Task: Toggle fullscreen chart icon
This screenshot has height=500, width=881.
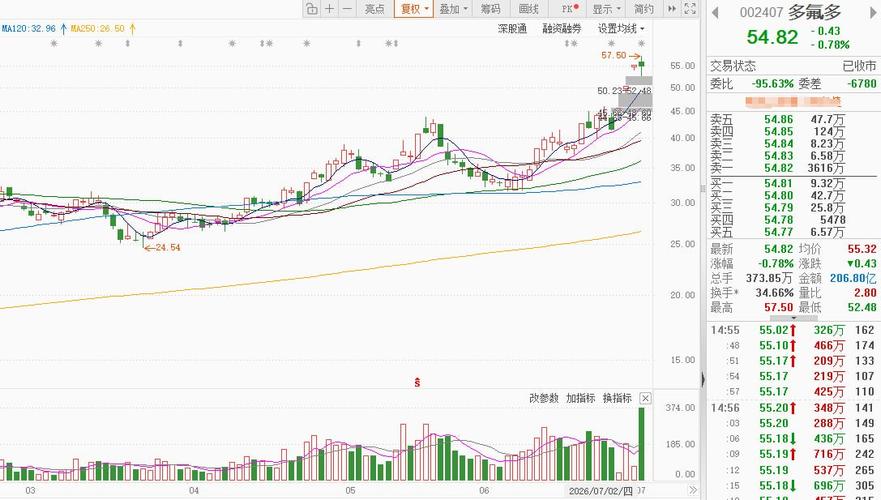Action: 690,8
